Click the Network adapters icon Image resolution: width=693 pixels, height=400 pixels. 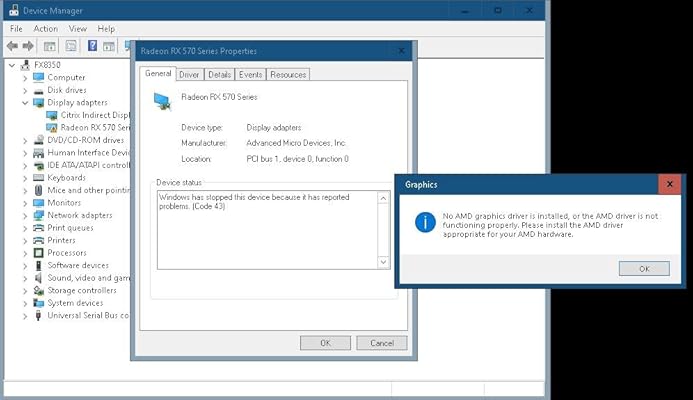(x=39, y=215)
